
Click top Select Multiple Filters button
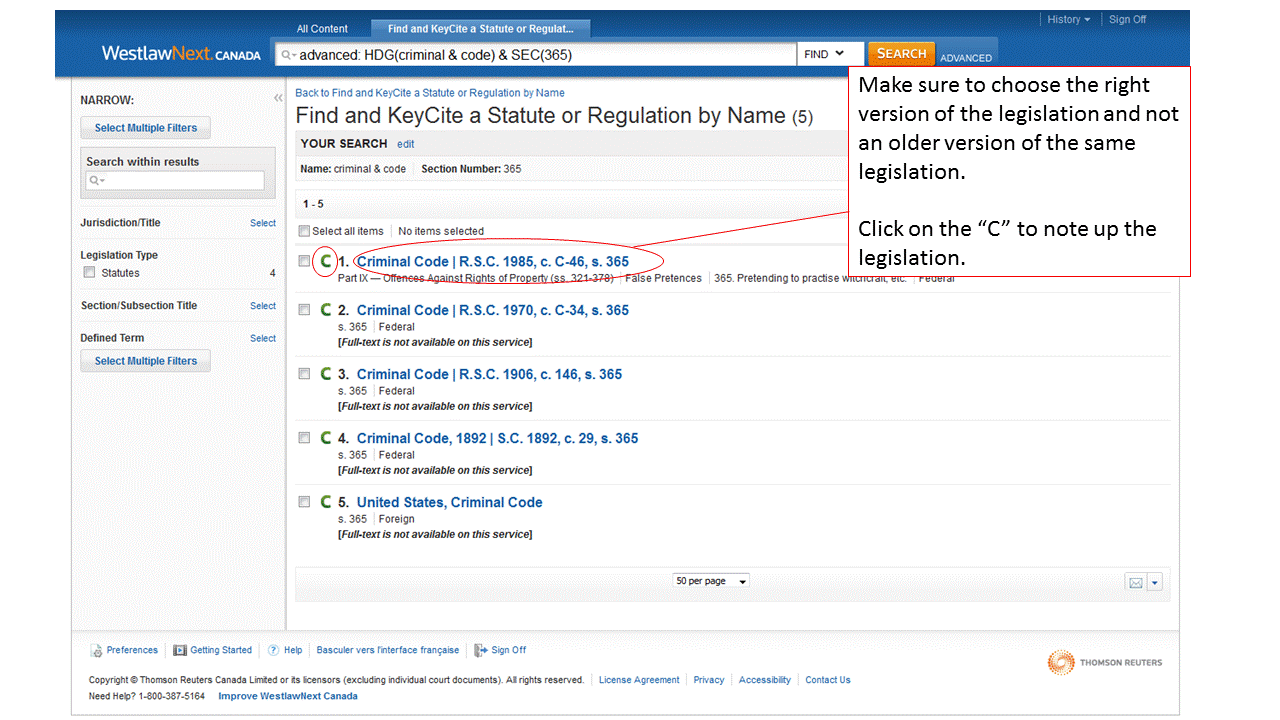tap(146, 128)
